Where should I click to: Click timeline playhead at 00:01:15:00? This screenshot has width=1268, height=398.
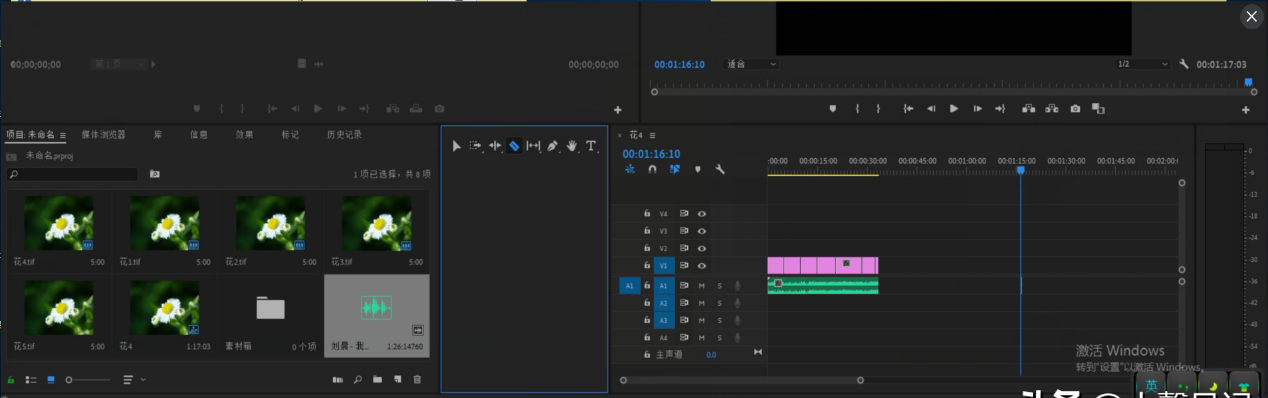click(1020, 171)
